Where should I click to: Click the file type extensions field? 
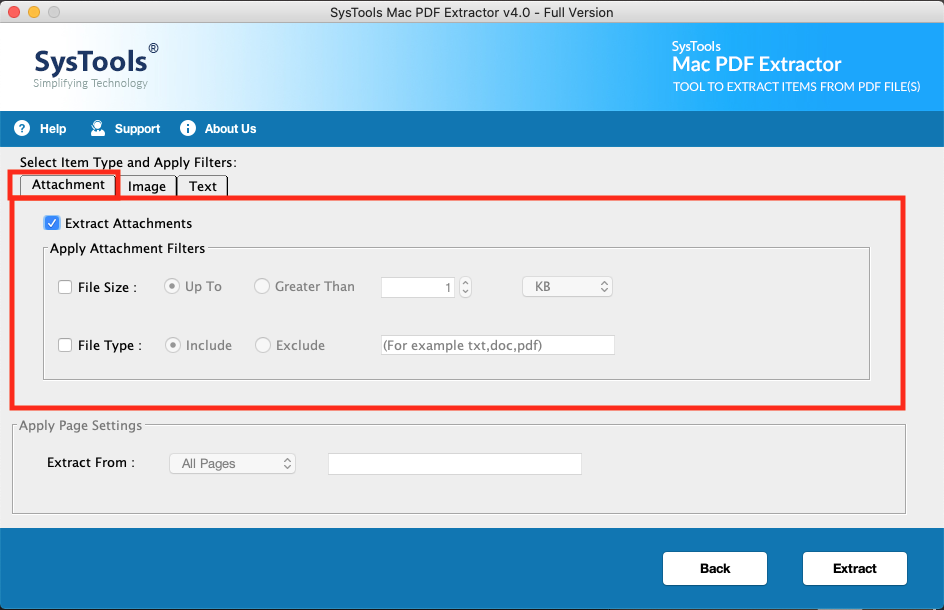click(498, 345)
